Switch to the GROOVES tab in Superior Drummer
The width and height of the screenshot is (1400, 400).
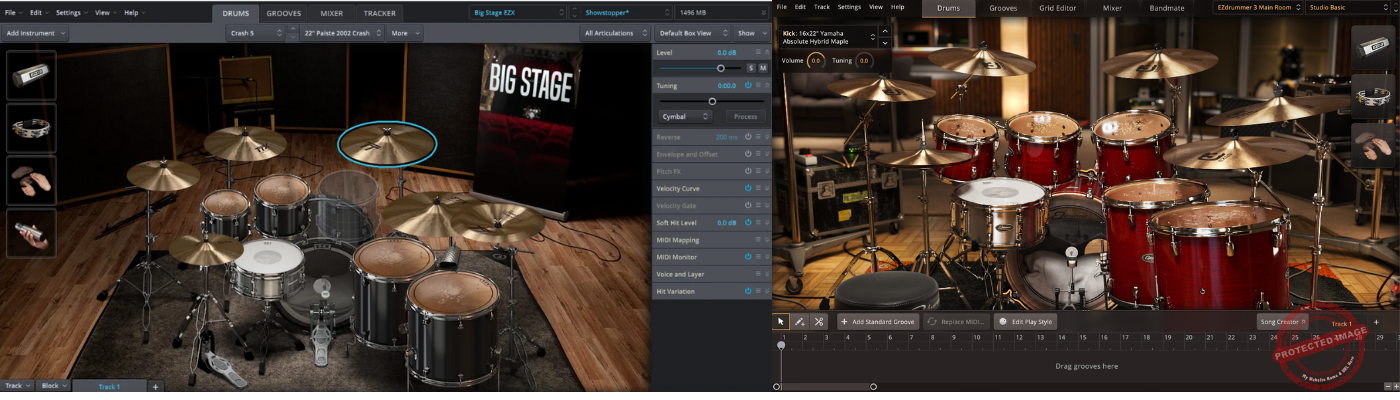click(284, 13)
